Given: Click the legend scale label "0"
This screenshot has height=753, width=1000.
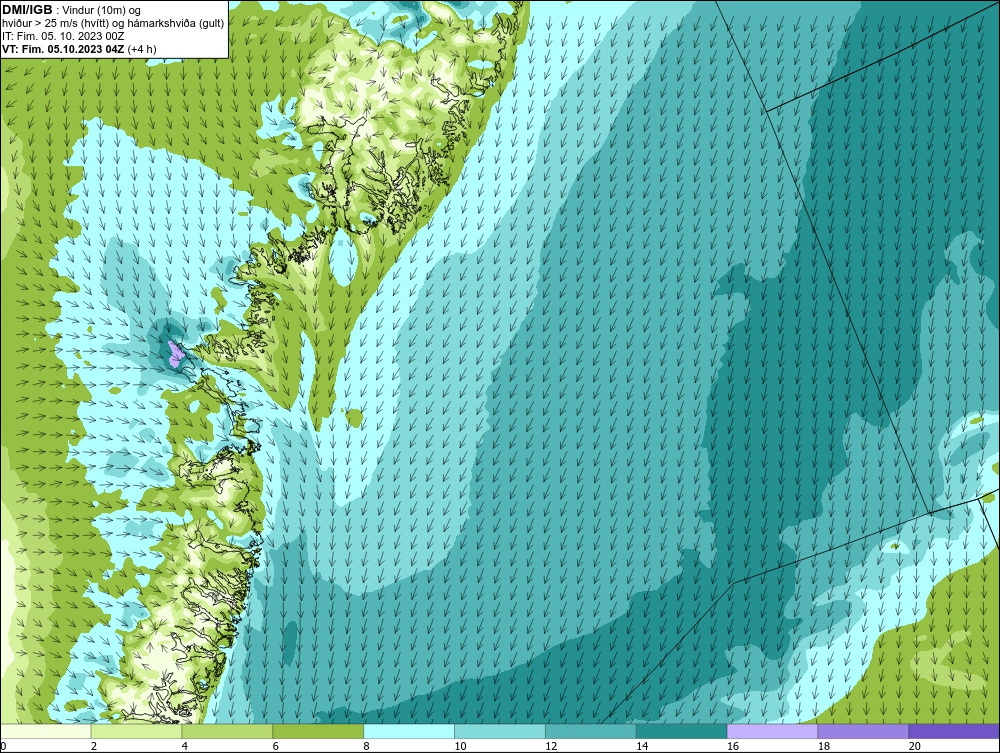Looking at the screenshot, I should click(3, 746).
